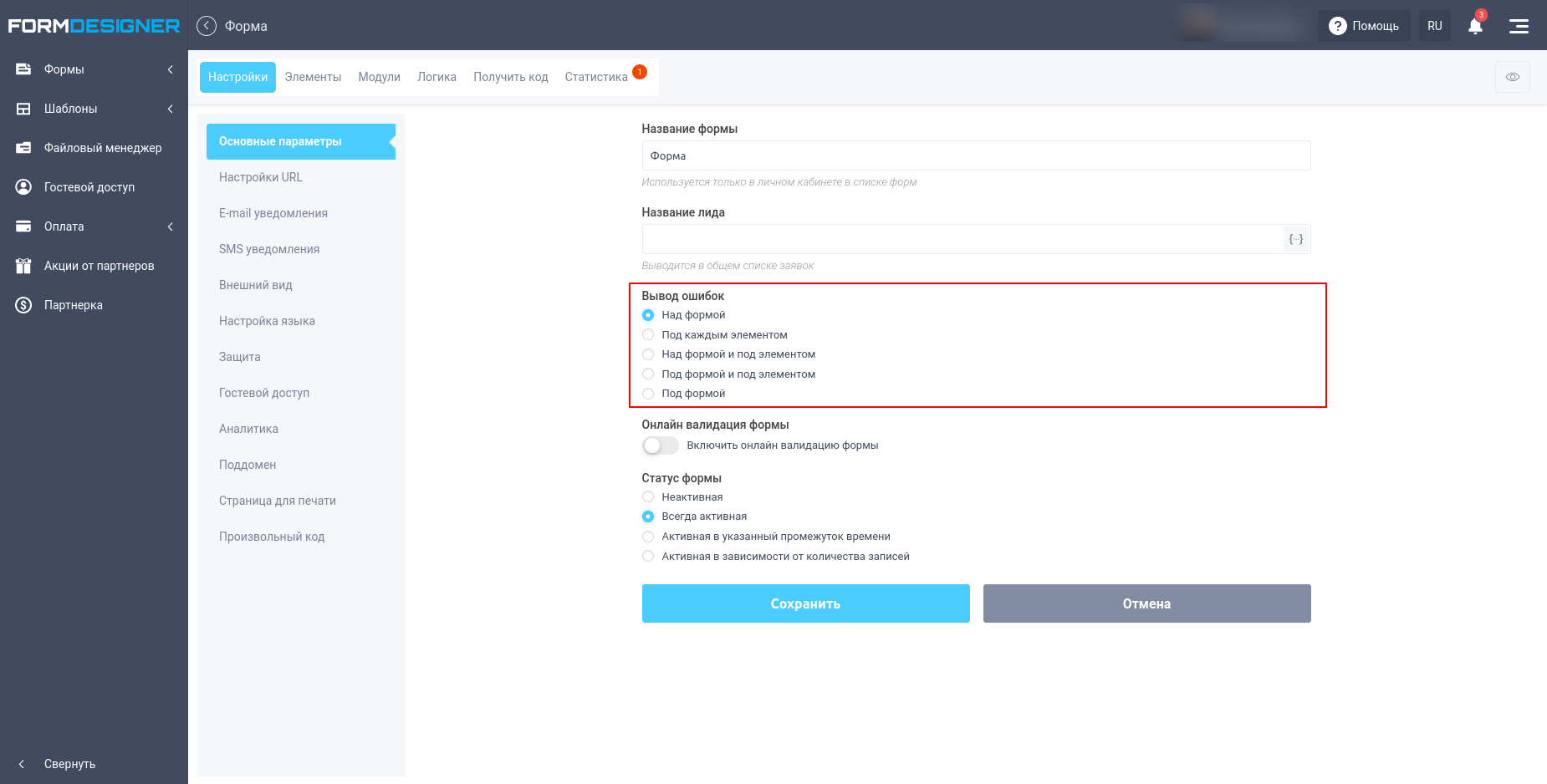Select Под формой error display option
This screenshot has width=1547, height=784.
point(648,393)
